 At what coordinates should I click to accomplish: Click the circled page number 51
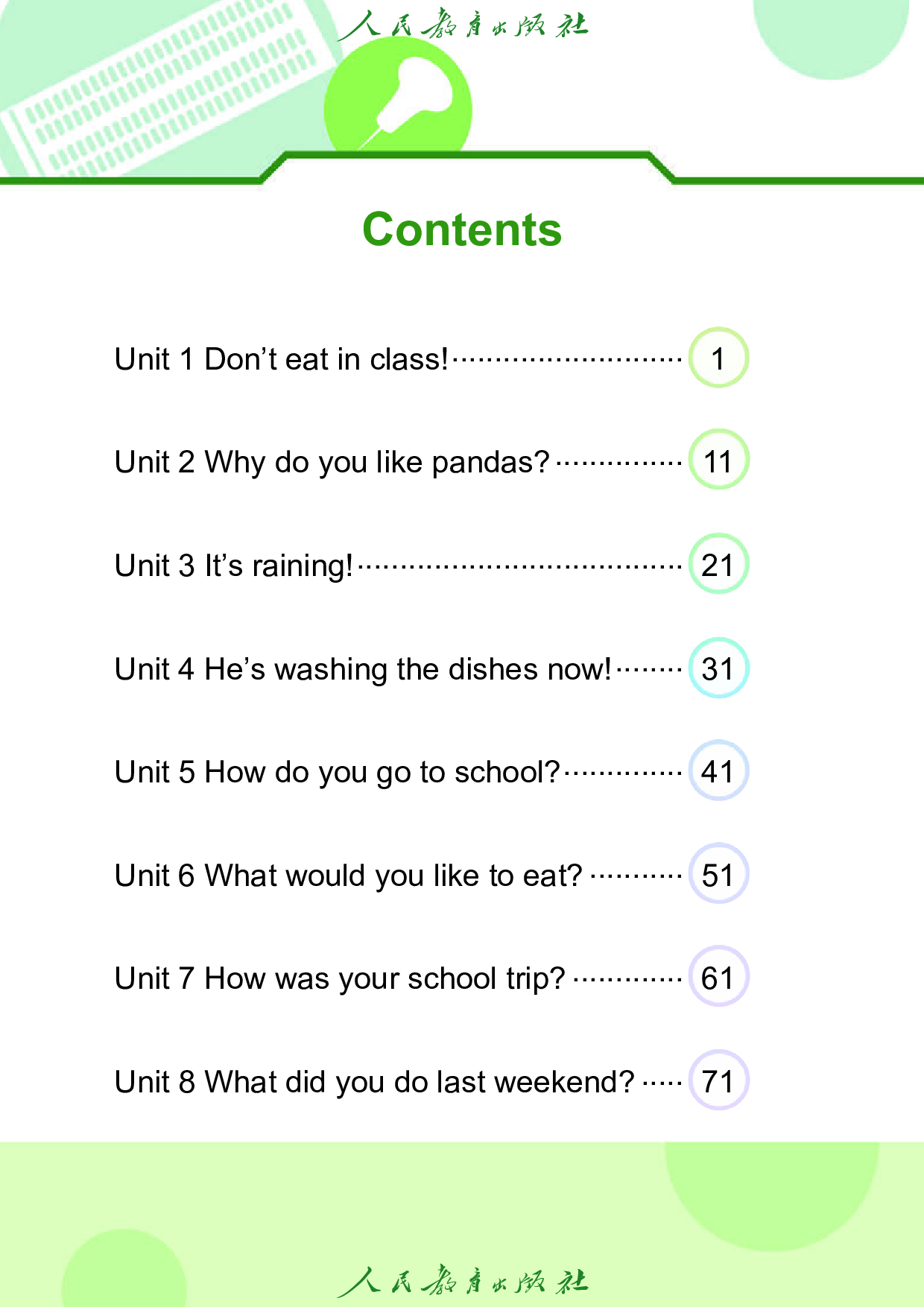click(x=718, y=875)
